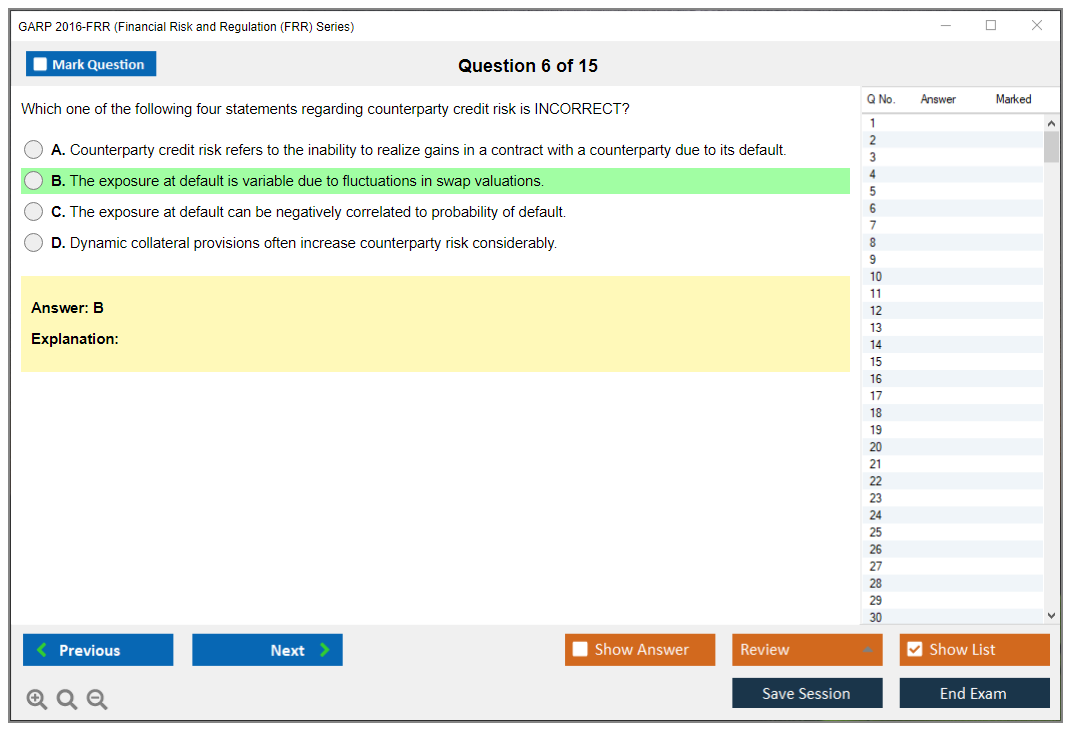Choose option C about negative correlation
This screenshot has height=735, width=1075.
point(34,212)
